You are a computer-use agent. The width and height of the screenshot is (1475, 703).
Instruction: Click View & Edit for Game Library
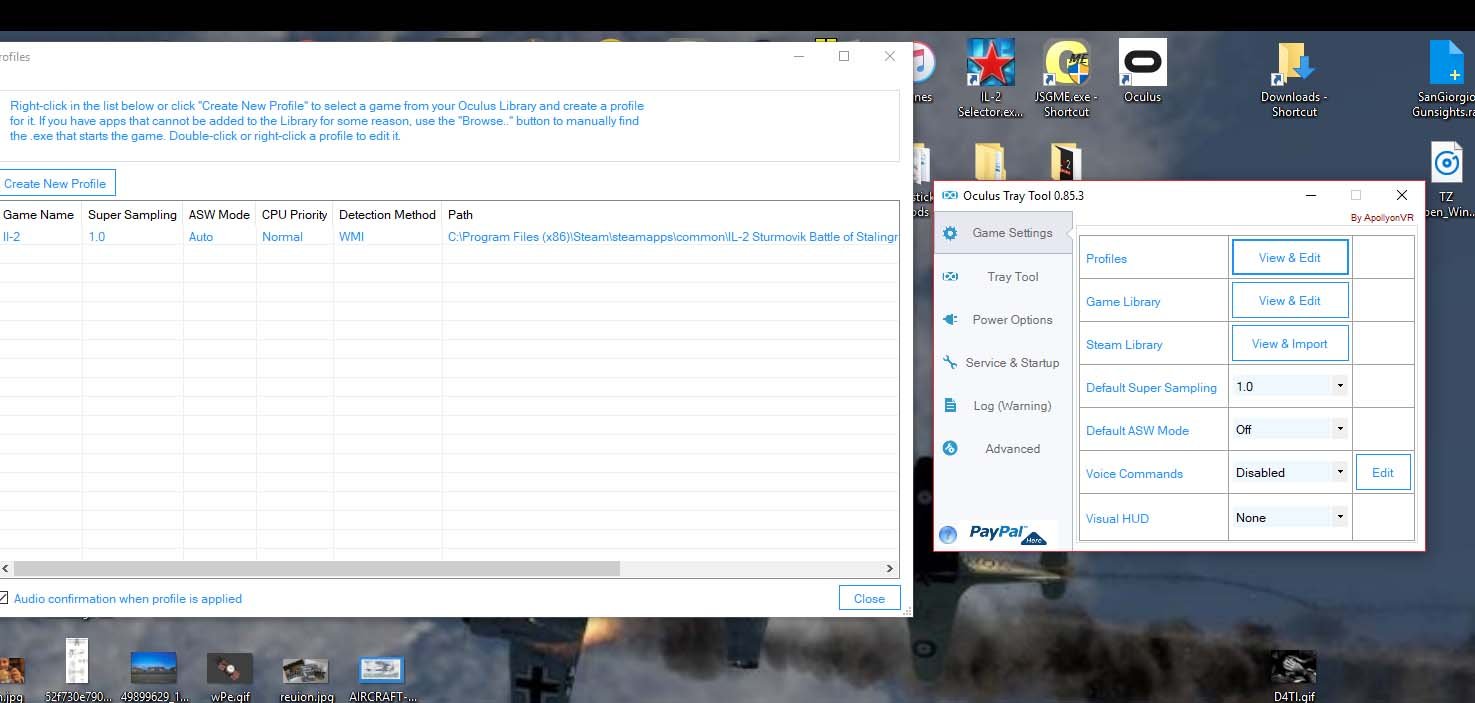click(x=1290, y=301)
